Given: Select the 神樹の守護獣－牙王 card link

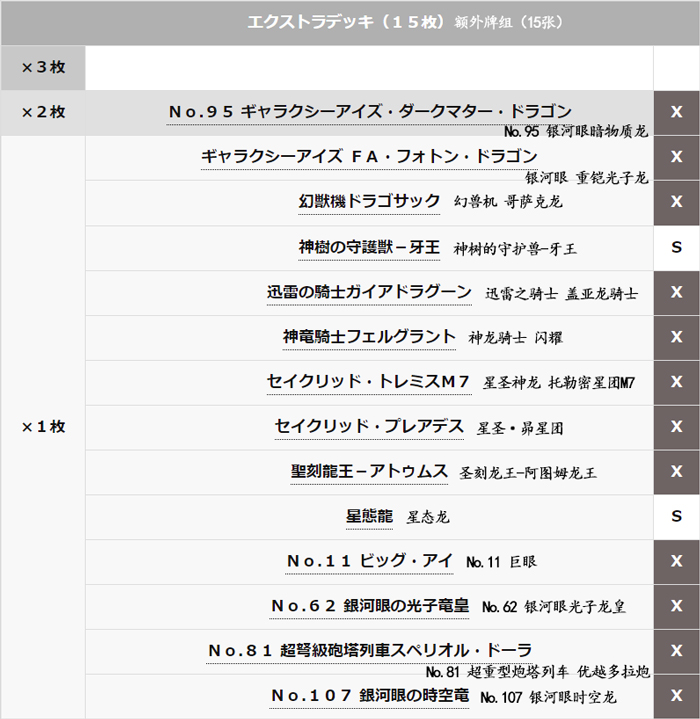Looking at the screenshot, I should pos(369,246).
